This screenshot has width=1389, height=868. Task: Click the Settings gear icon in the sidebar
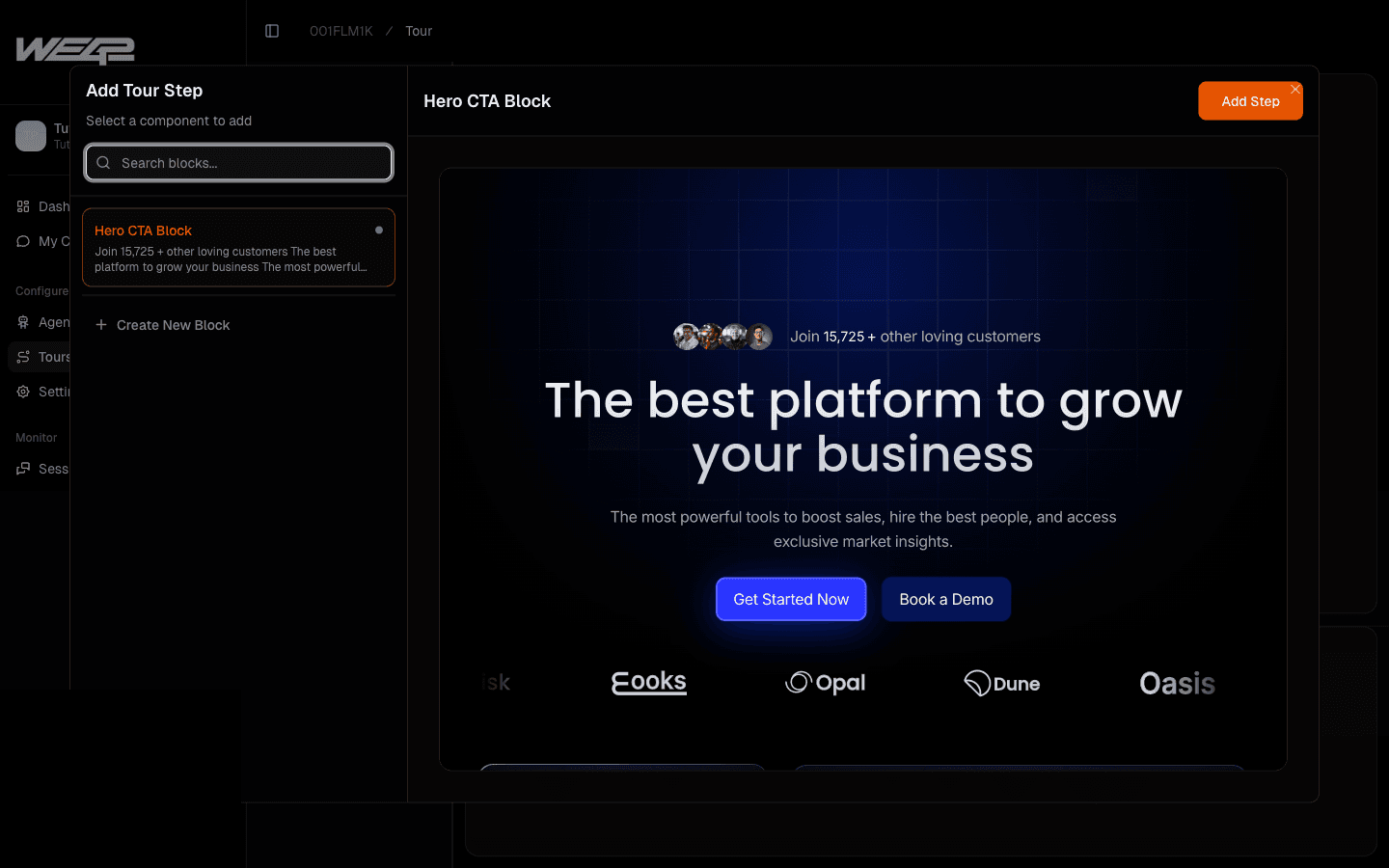point(23,392)
